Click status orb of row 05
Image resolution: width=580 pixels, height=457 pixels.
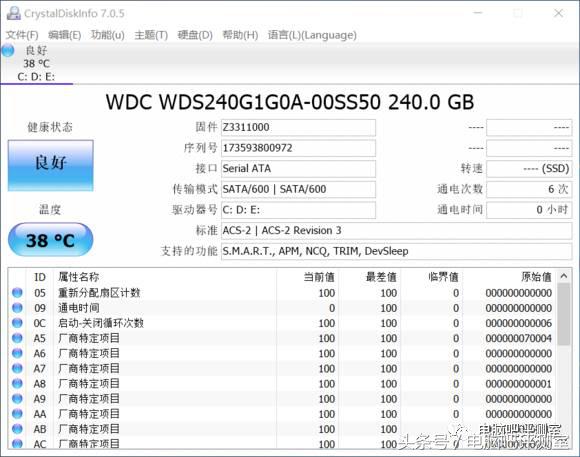(17, 293)
